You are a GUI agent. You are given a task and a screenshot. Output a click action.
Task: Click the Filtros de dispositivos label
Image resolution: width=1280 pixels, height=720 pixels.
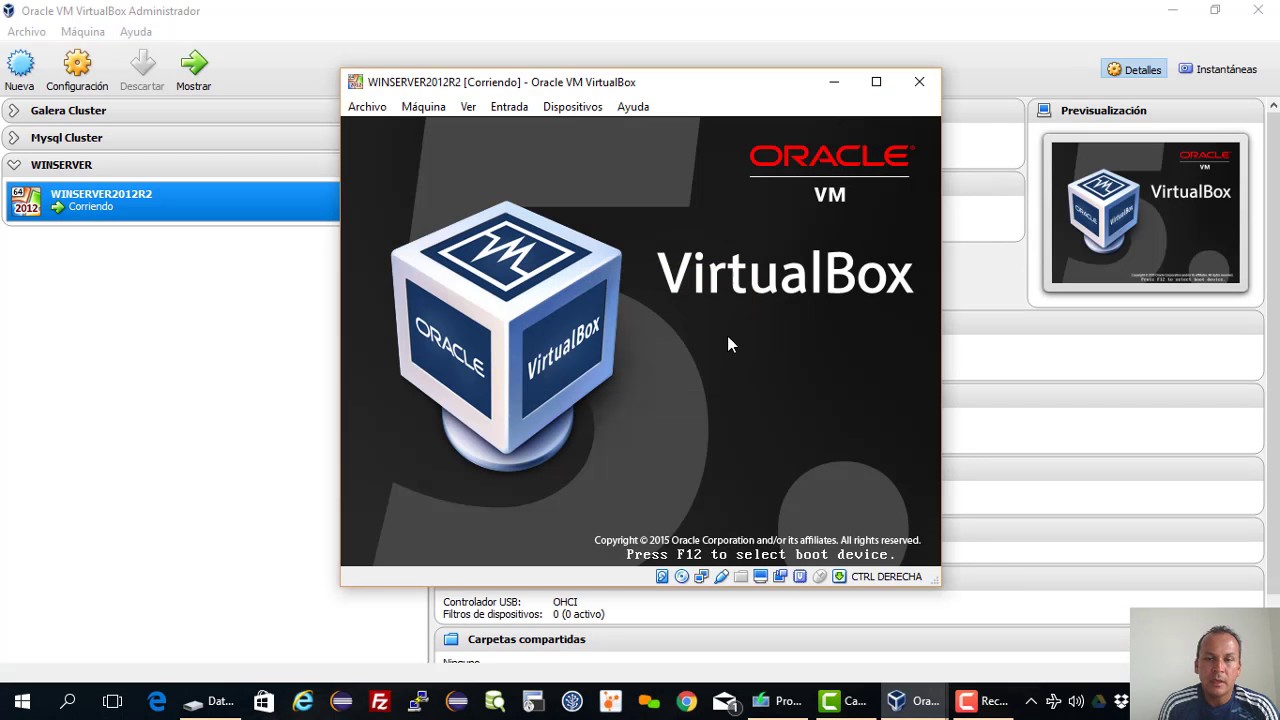click(493, 614)
